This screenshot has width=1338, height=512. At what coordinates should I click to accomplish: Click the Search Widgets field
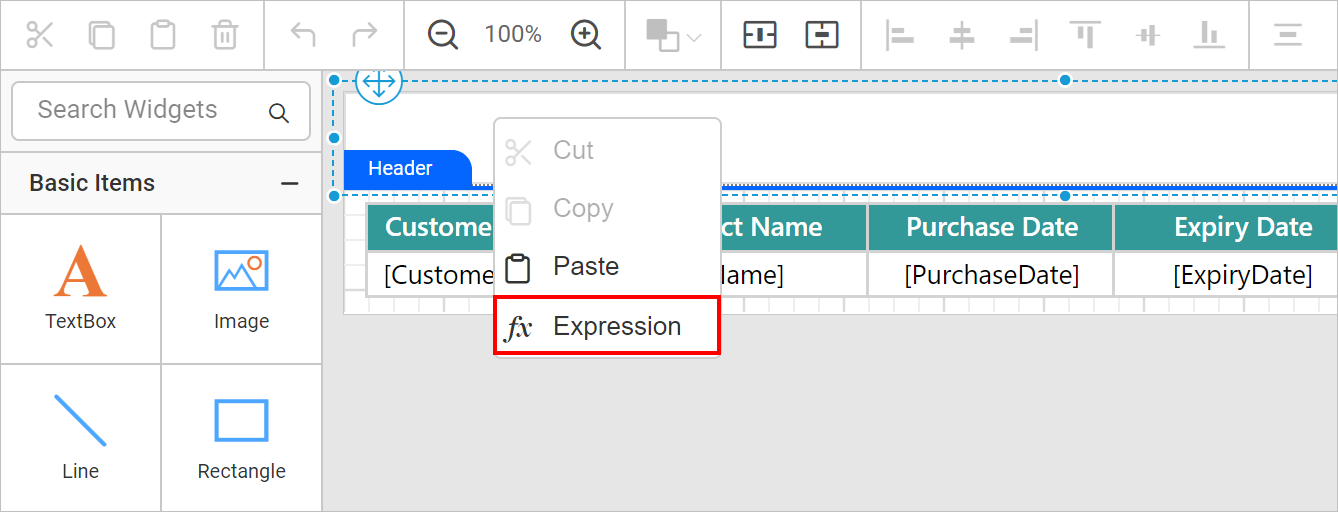(161, 111)
